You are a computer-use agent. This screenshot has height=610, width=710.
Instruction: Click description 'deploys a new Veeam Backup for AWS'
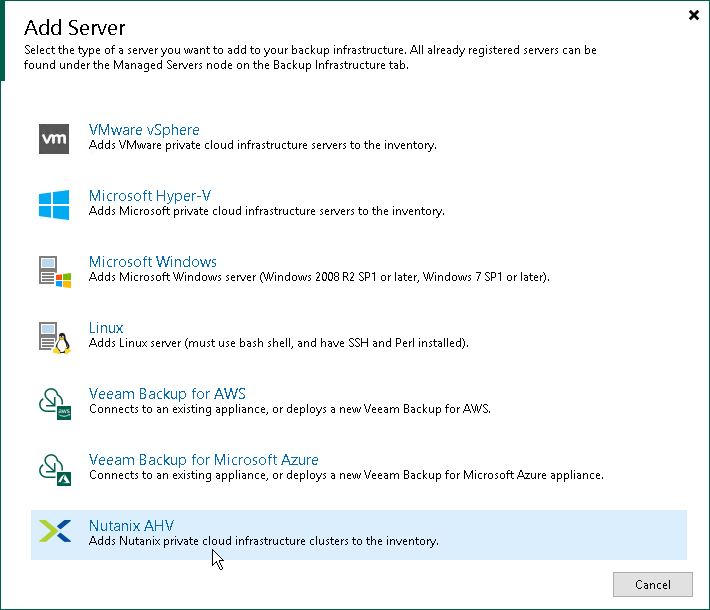tap(388, 409)
